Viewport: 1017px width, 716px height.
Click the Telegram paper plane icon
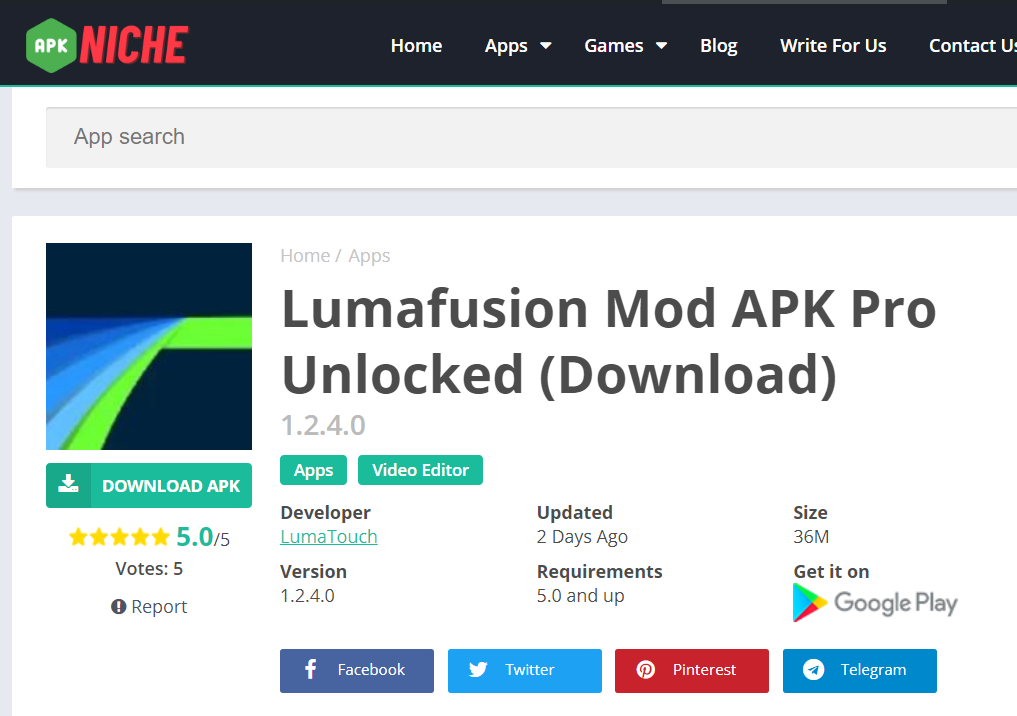[813, 669]
